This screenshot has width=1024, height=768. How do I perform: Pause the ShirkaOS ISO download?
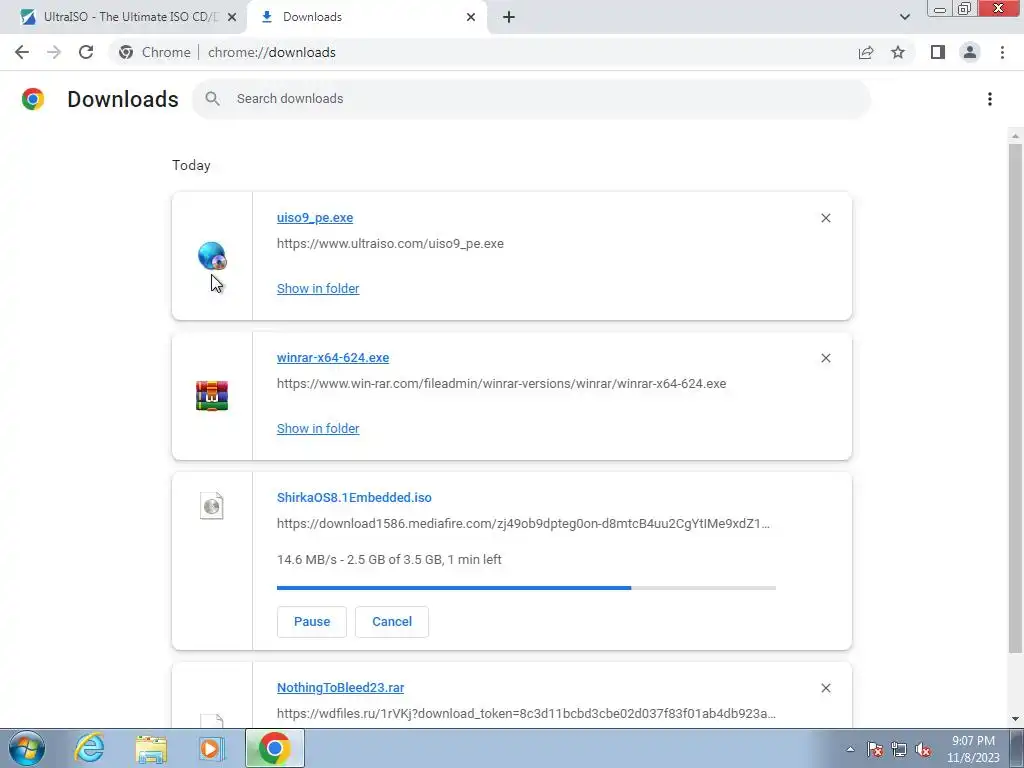[312, 622]
